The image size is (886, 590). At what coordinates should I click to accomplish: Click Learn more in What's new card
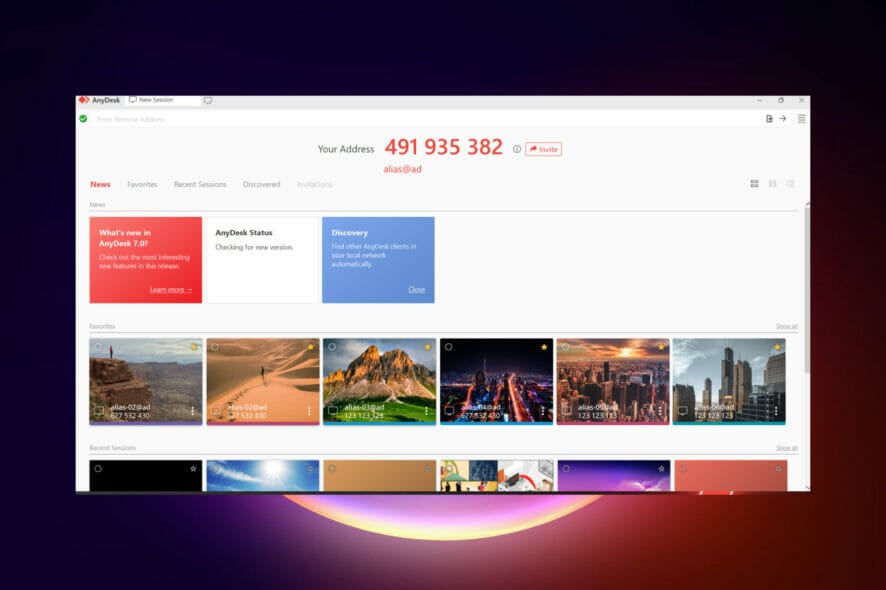point(171,289)
